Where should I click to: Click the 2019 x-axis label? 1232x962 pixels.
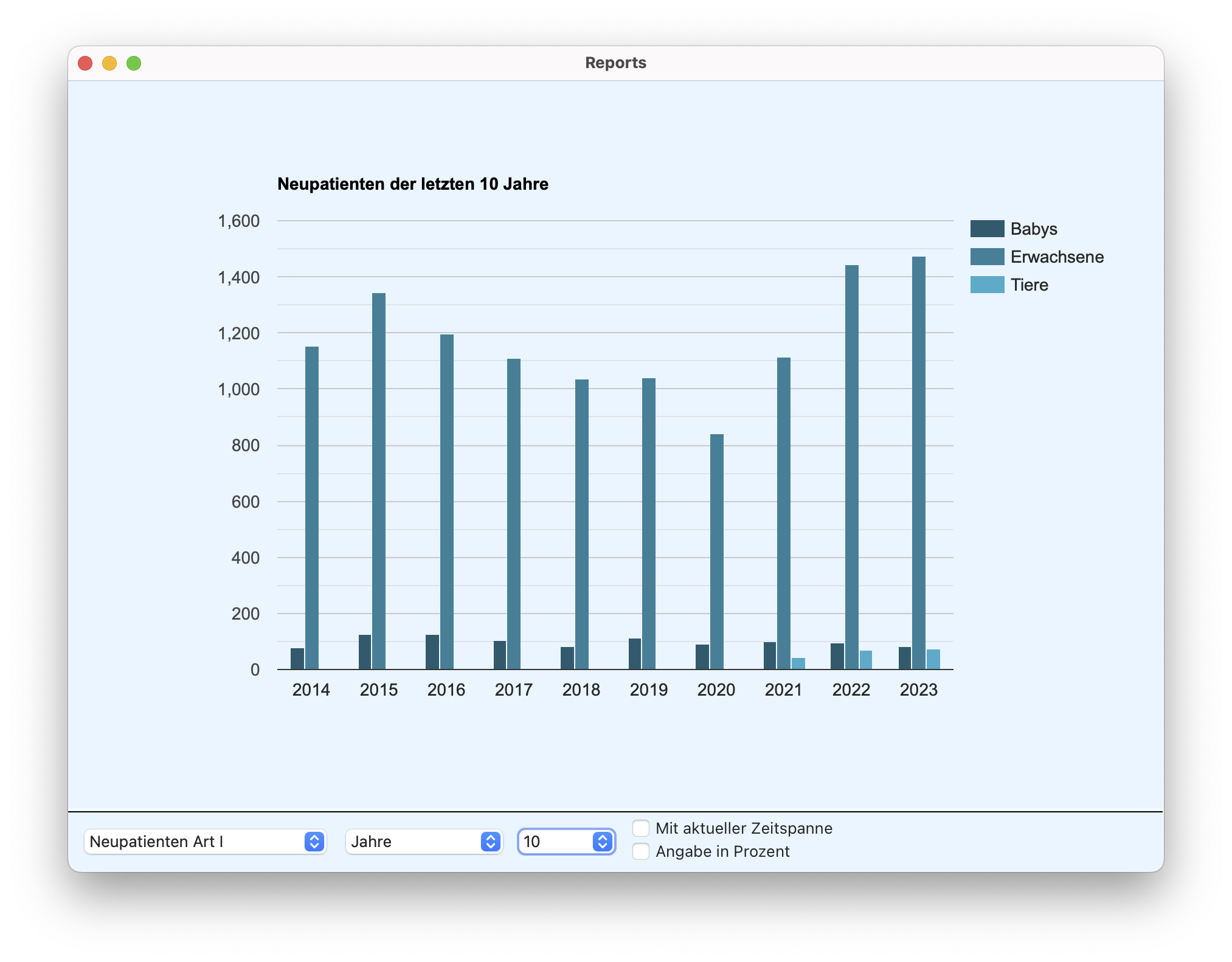point(648,690)
